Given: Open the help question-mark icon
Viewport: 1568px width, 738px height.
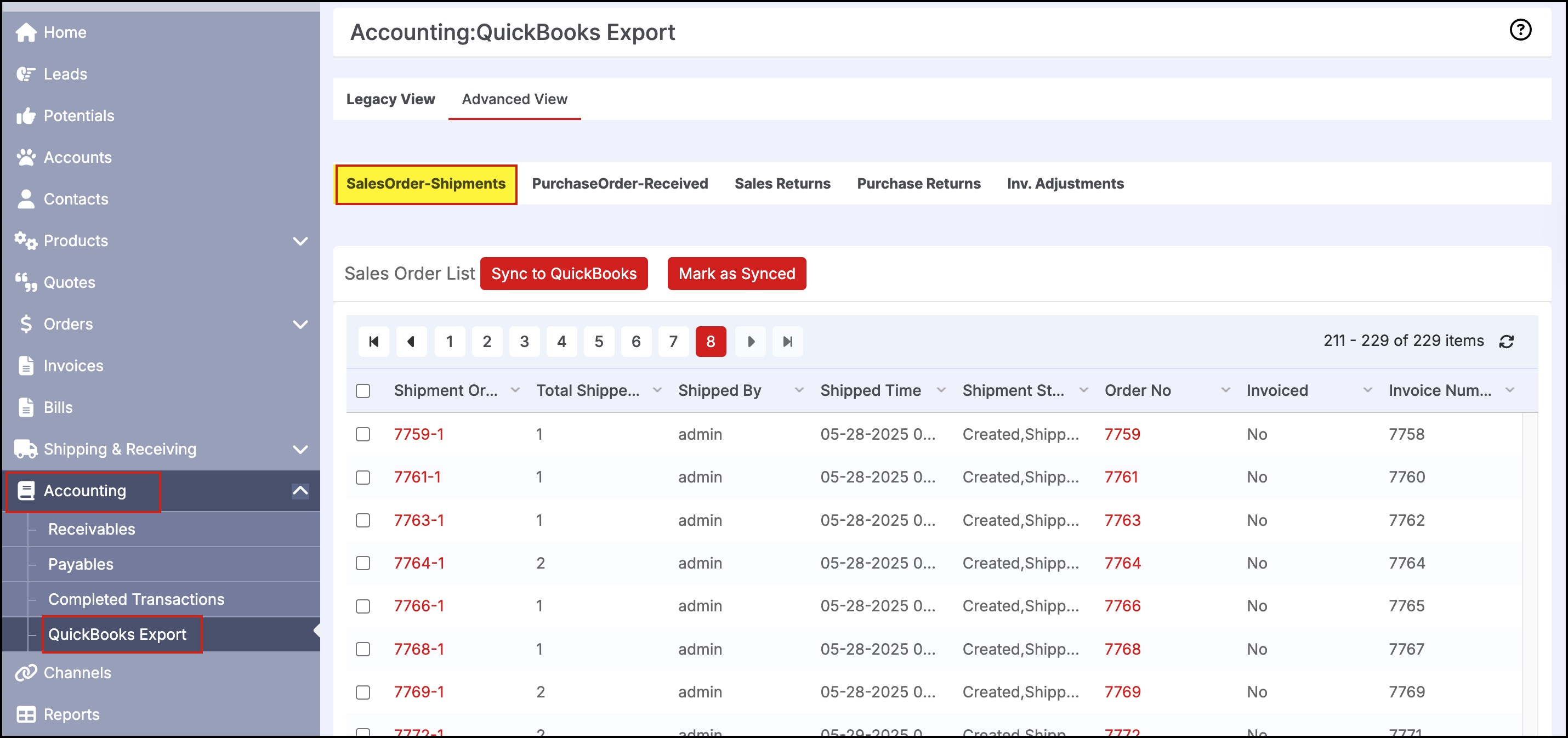Looking at the screenshot, I should 1520,29.
